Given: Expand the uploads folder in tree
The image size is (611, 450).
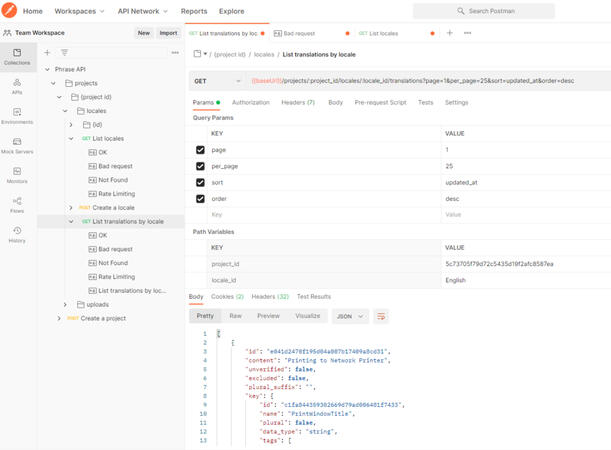Looking at the screenshot, I should pos(66,304).
